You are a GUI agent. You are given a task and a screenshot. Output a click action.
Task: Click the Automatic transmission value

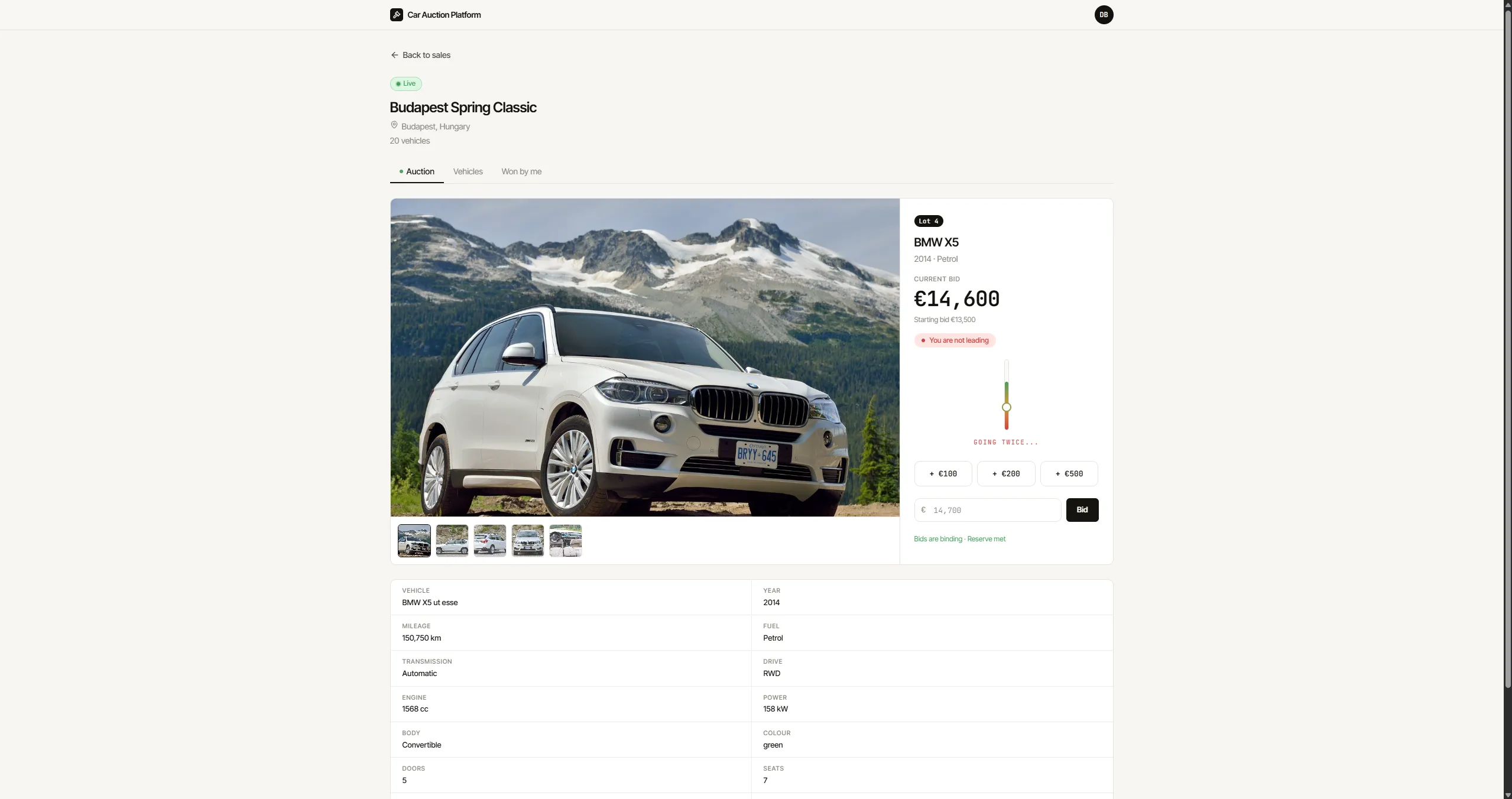(x=419, y=674)
